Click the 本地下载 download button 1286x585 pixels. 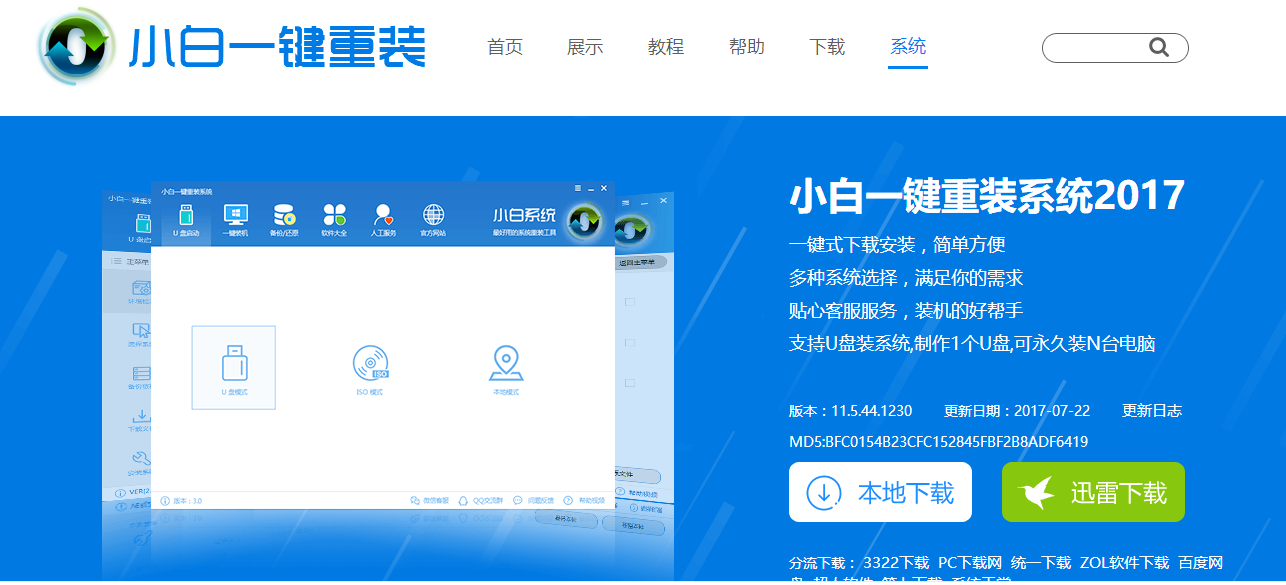click(880, 492)
